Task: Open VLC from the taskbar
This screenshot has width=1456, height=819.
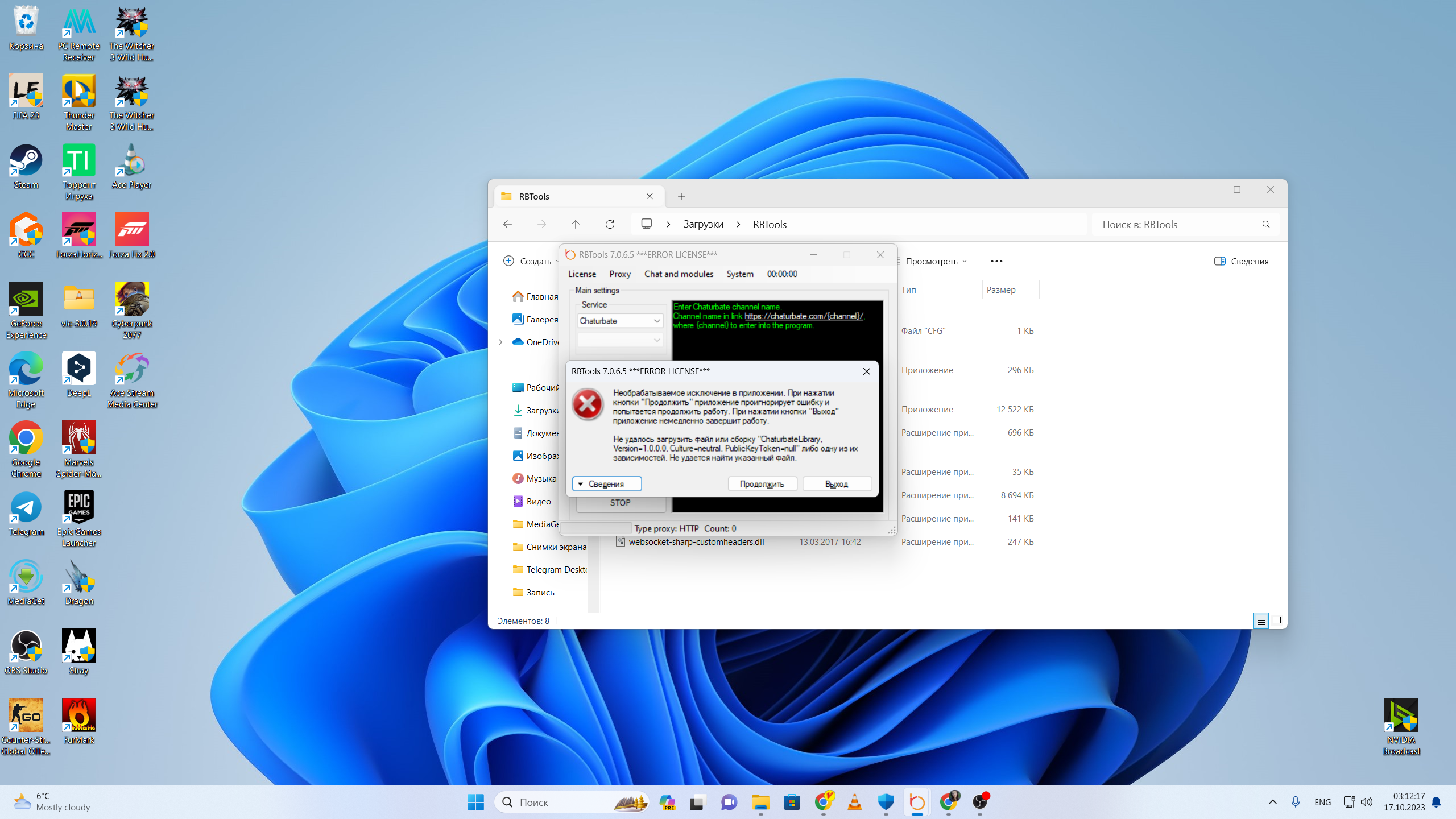Action: point(854,802)
